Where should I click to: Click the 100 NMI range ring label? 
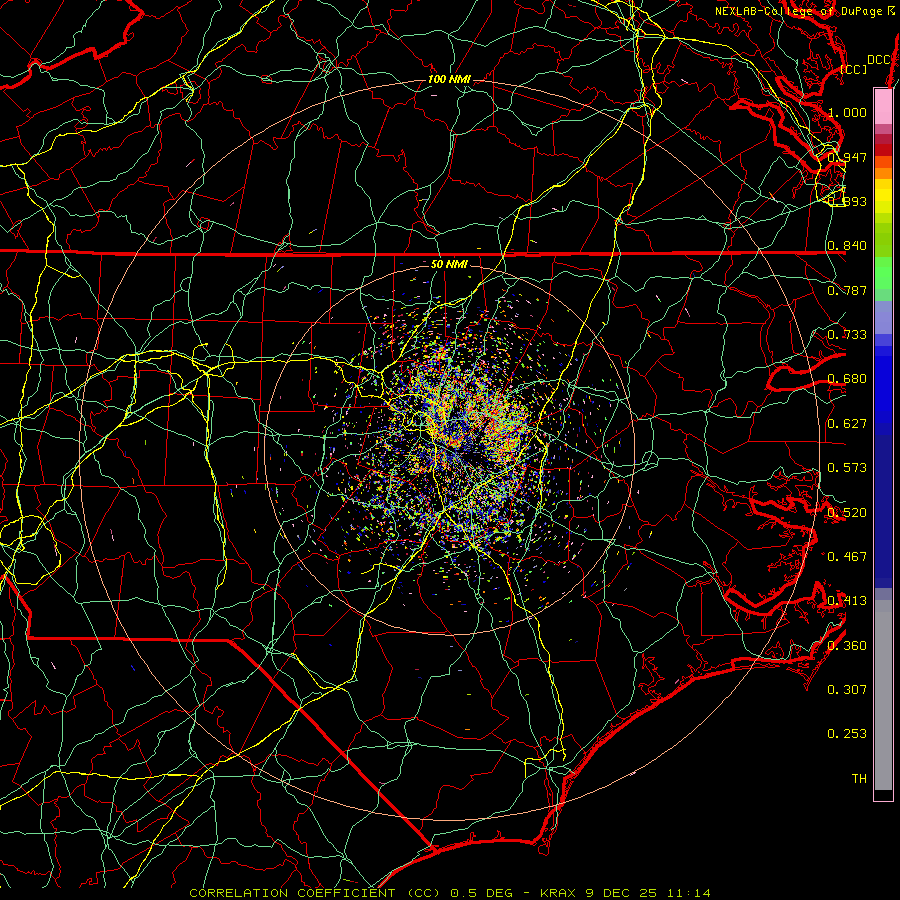tap(449, 79)
